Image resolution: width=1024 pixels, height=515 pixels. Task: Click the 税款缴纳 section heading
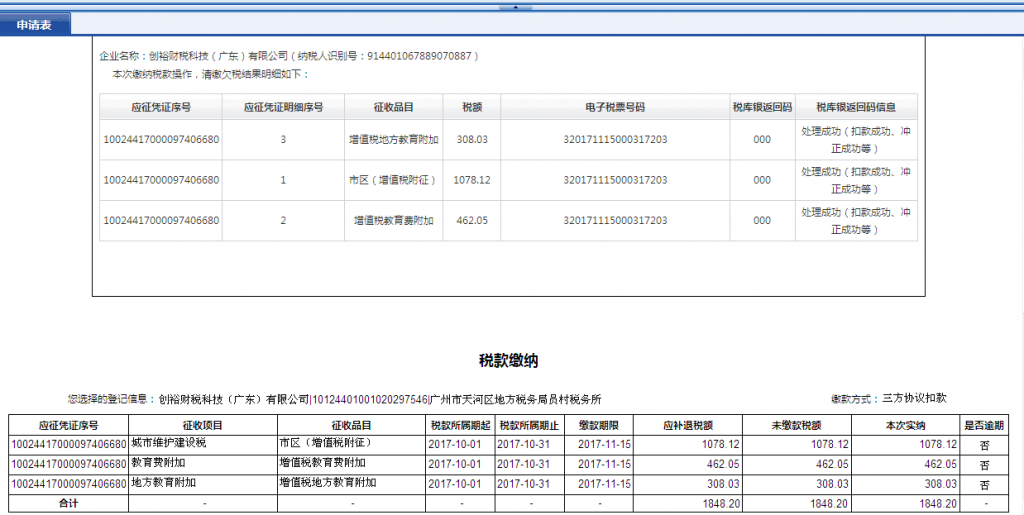tap(509, 360)
